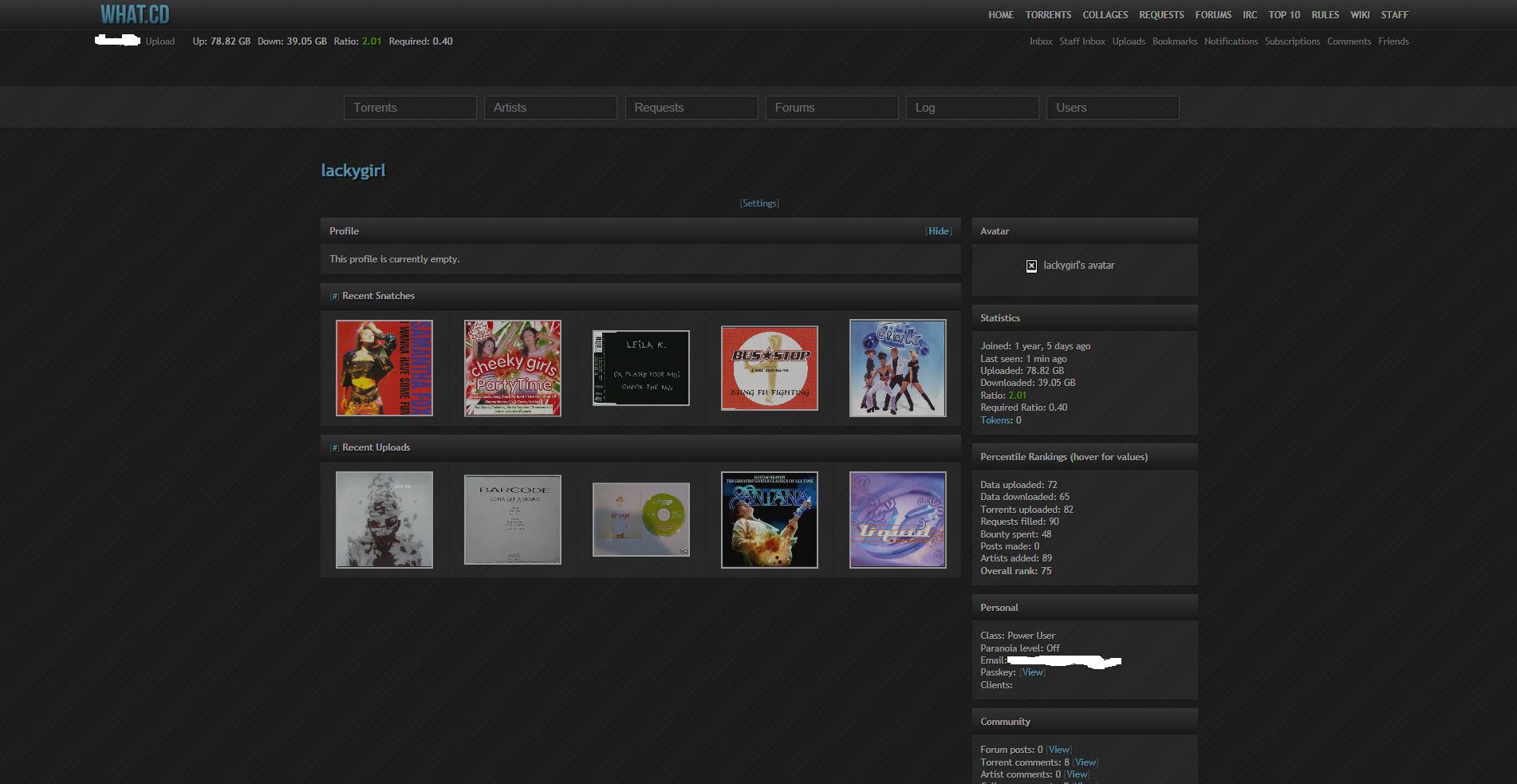Focus the Forums search field
Image resolution: width=1517 pixels, height=784 pixels.
coord(832,108)
